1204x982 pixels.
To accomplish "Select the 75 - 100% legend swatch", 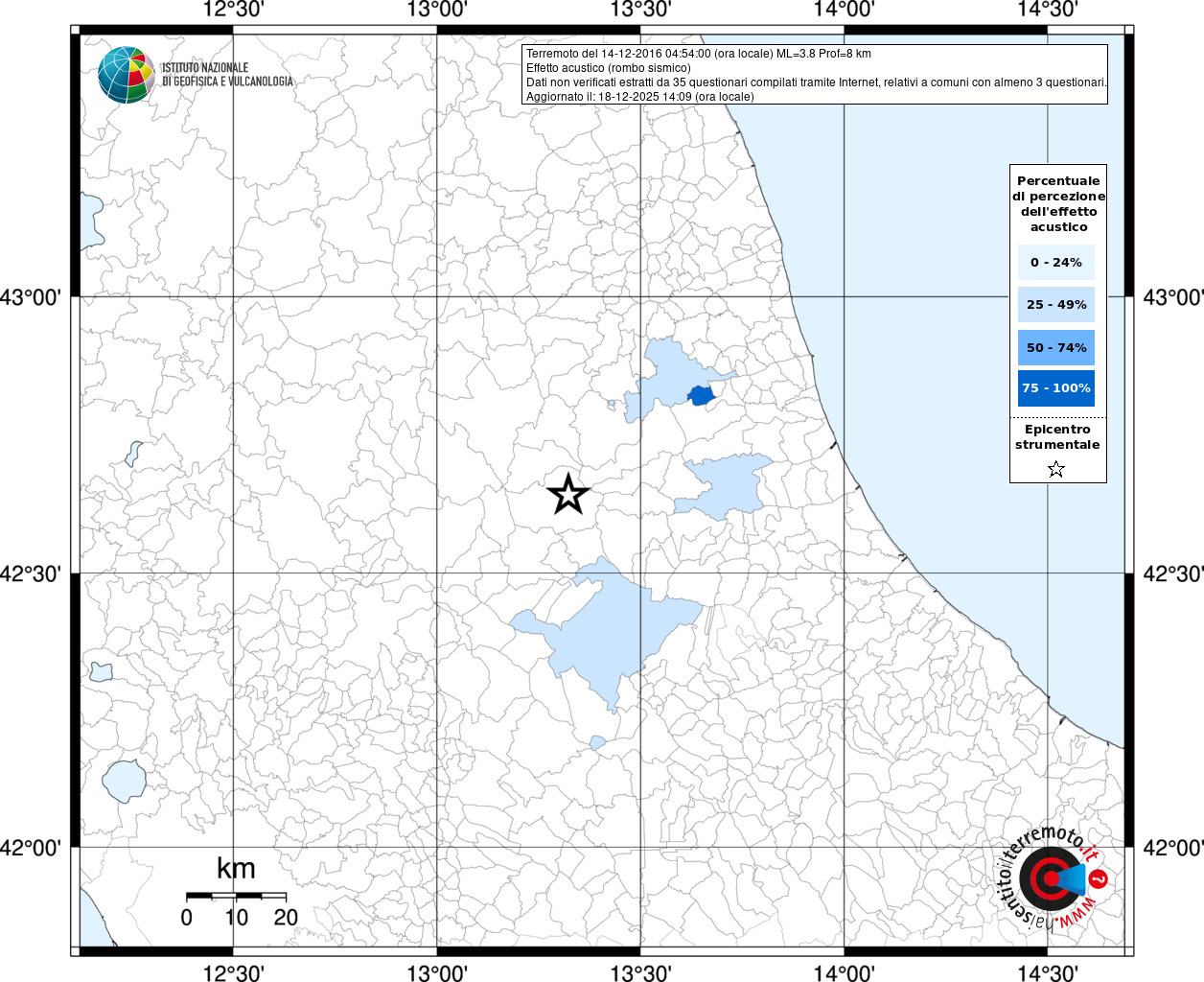I will (x=1056, y=388).
